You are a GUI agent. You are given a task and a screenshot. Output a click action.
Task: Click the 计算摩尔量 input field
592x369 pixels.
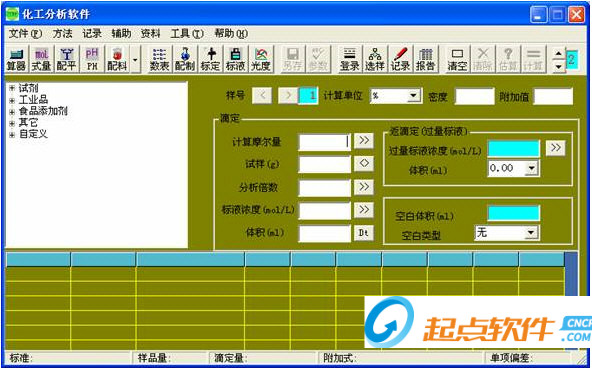click(x=325, y=142)
